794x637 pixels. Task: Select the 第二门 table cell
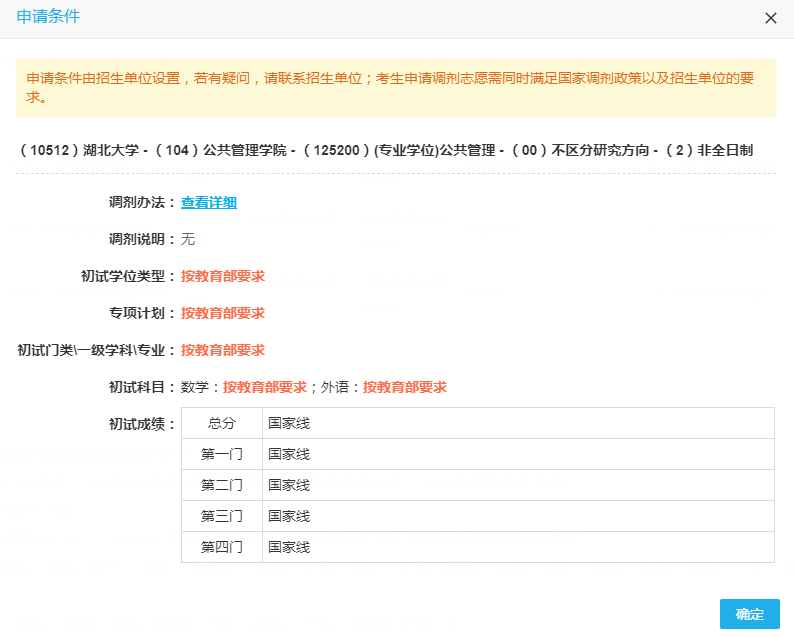click(x=221, y=485)
